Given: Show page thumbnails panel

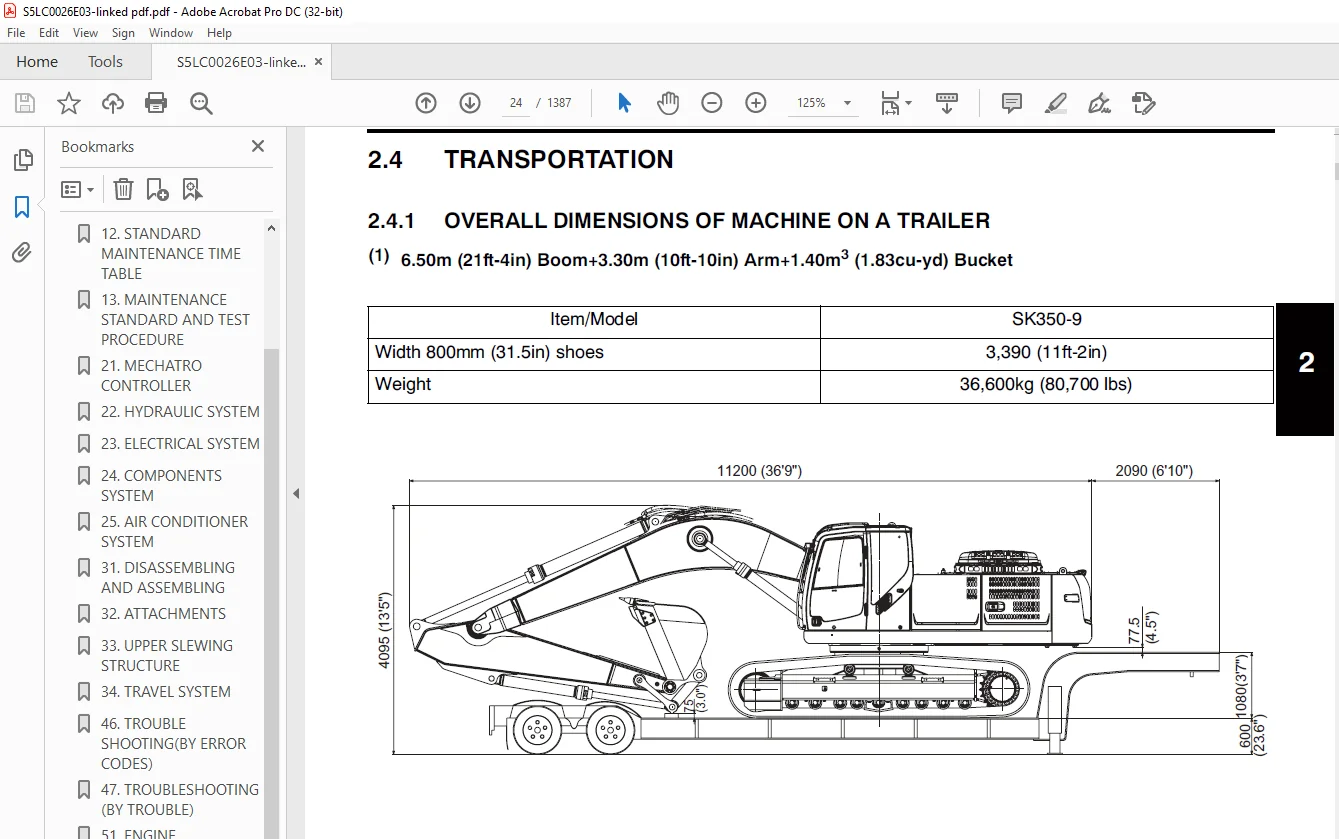Looking at the screenshot, I should click(22, 160).
